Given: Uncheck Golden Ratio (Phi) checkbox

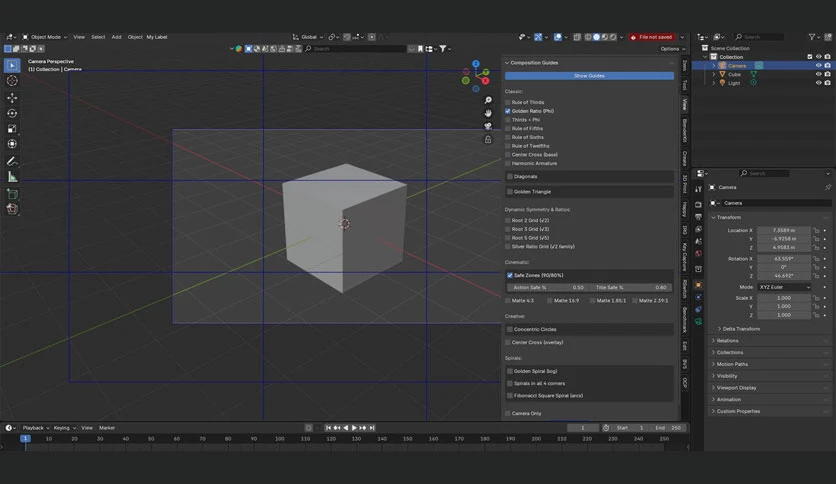Looking at the screenshot, I should [508, 111].
